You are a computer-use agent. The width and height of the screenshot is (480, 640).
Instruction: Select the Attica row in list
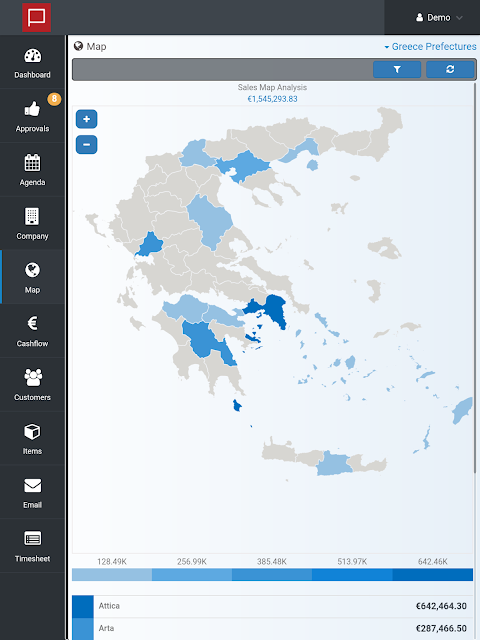click(x=272, y=606)
